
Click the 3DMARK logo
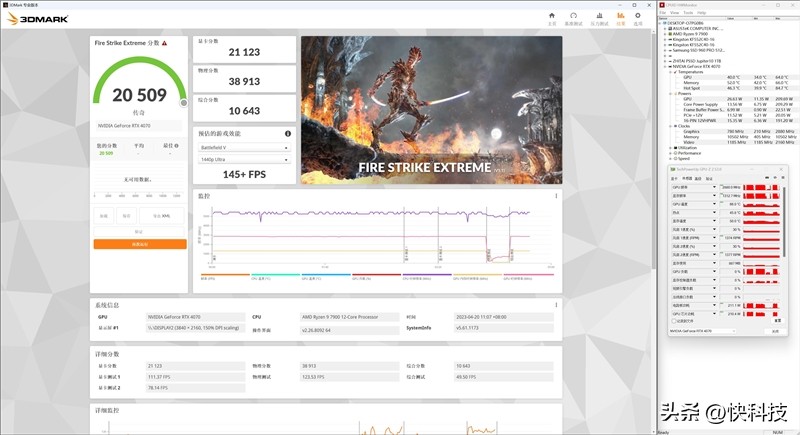(38, 19)
